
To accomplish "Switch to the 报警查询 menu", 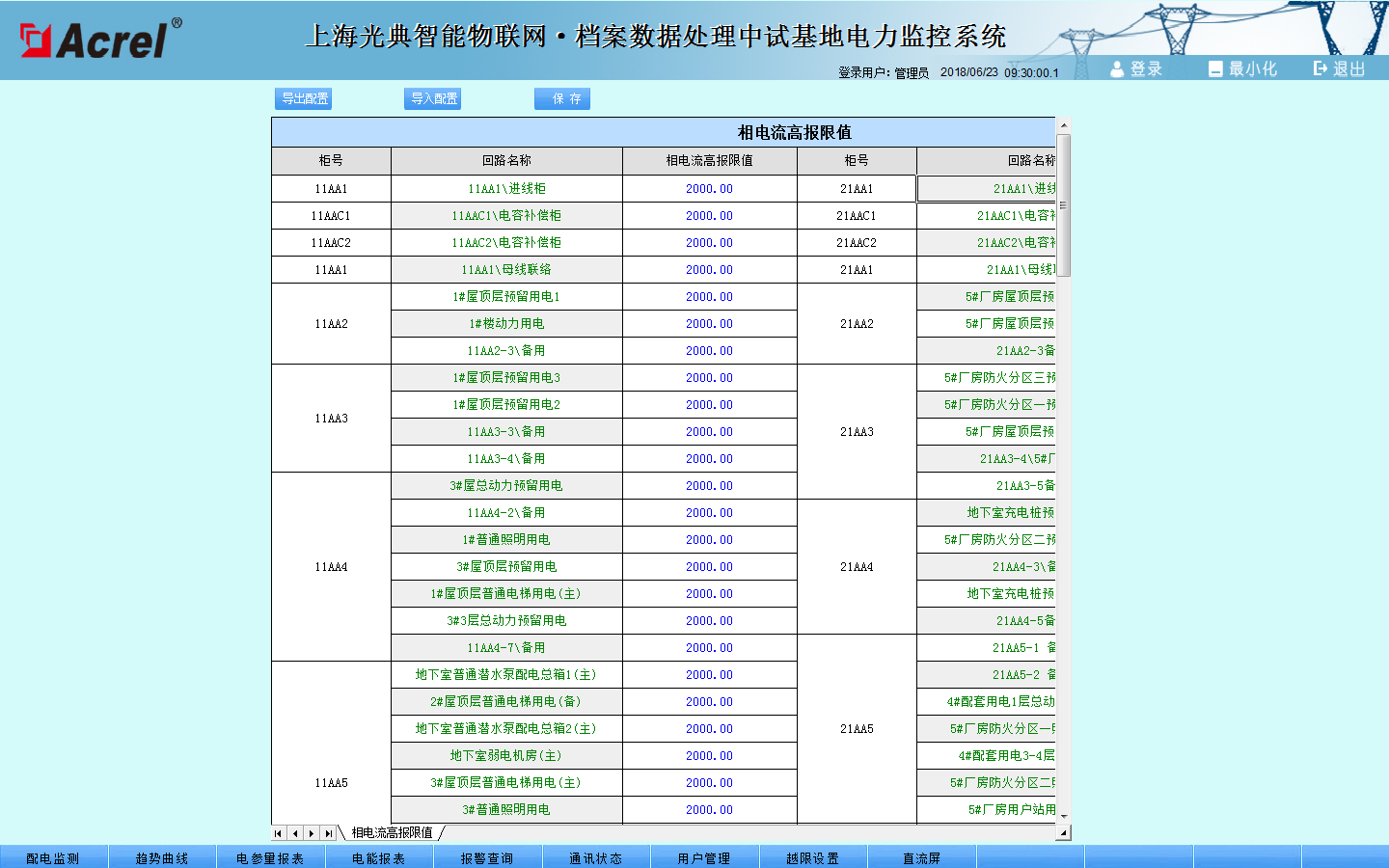I will click(x=487, y=857).
